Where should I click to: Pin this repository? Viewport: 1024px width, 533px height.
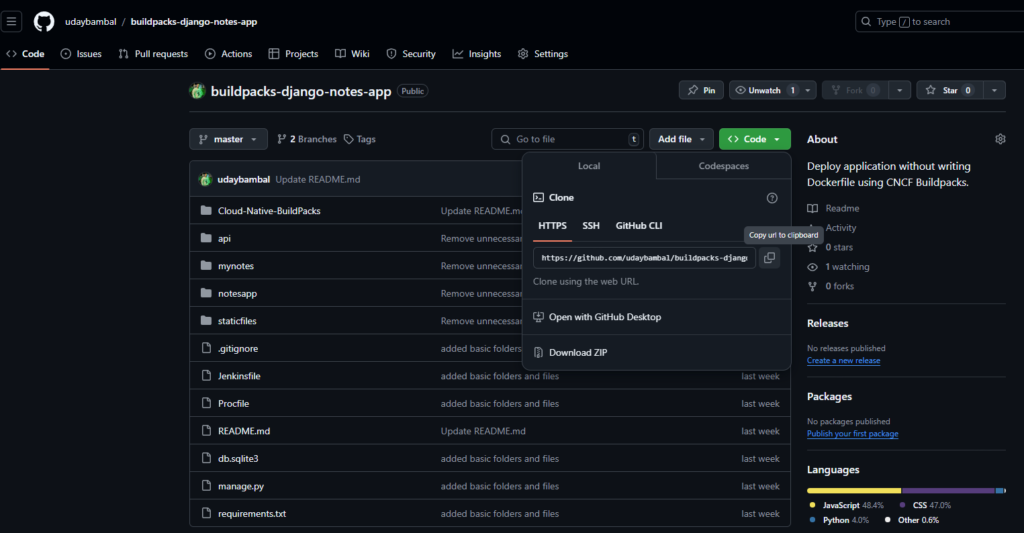[x=701, y=90]
